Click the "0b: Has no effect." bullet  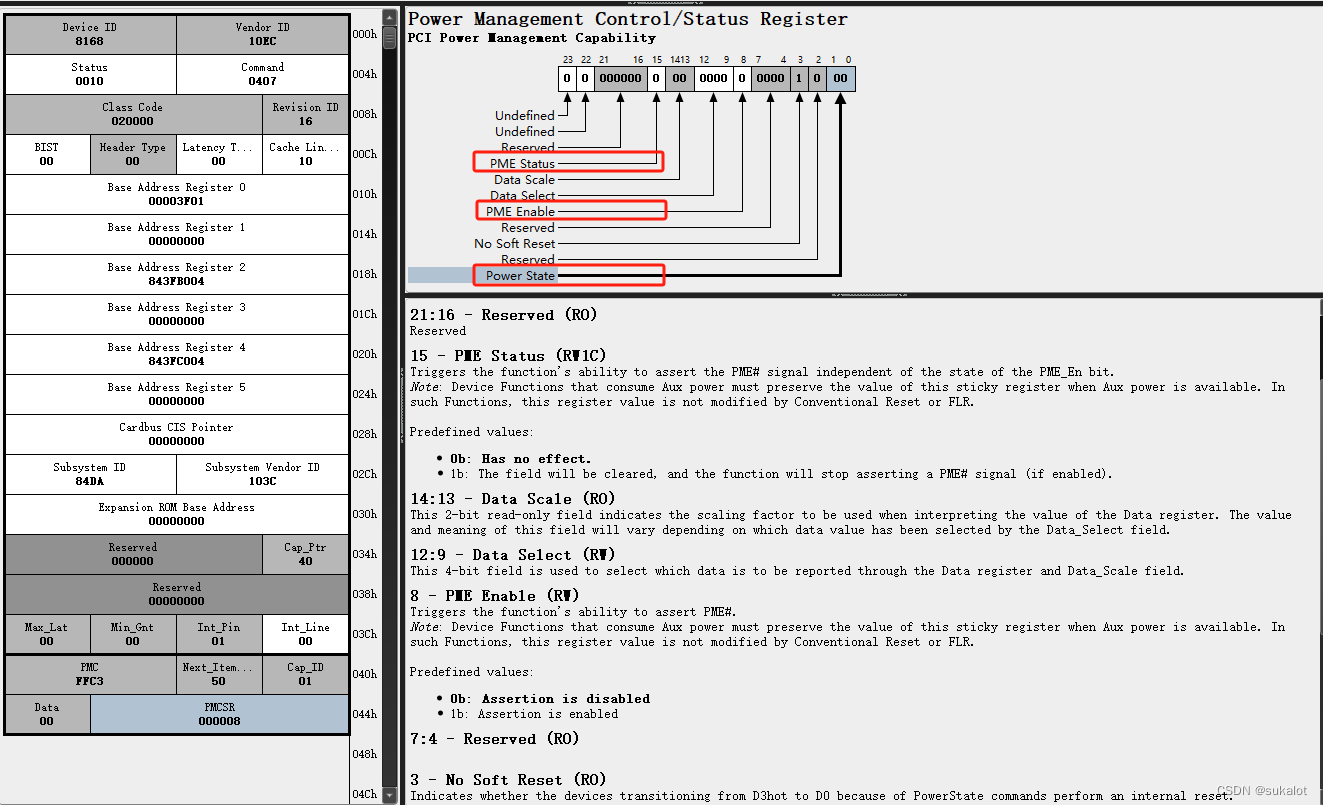521,459
